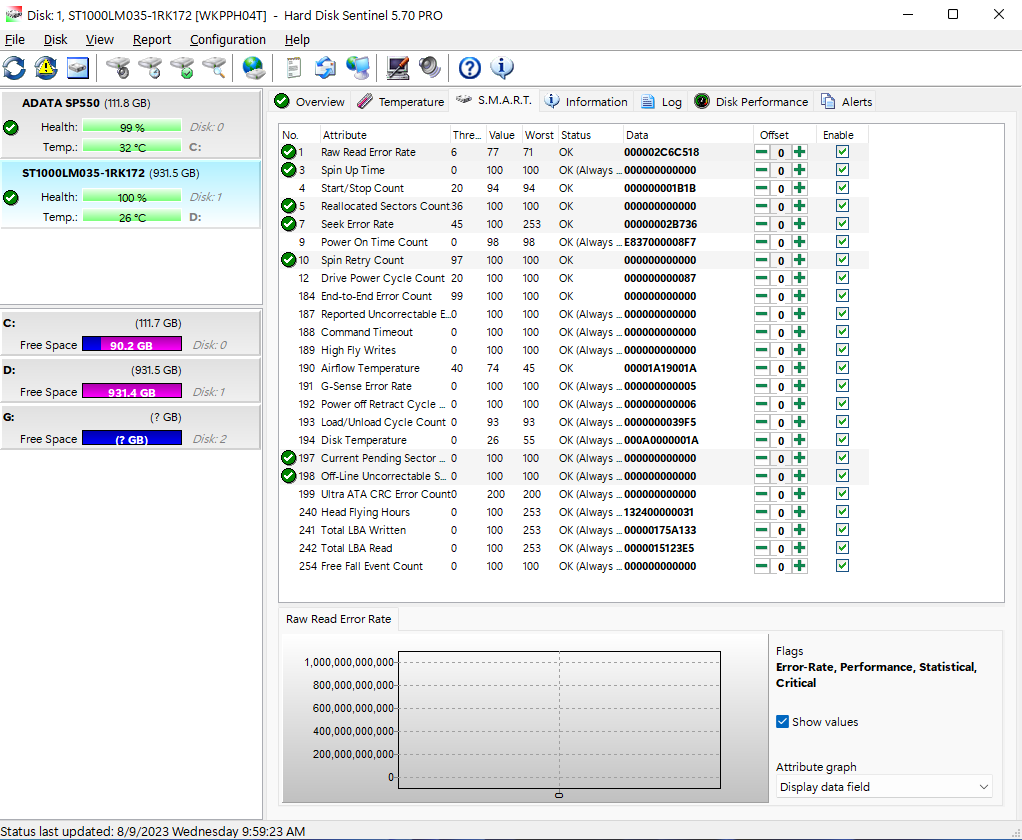Open the File menu
Image resolution: width=1022 pixels, height=840 pixels.
pyautogui.click(x=14, y=40)
